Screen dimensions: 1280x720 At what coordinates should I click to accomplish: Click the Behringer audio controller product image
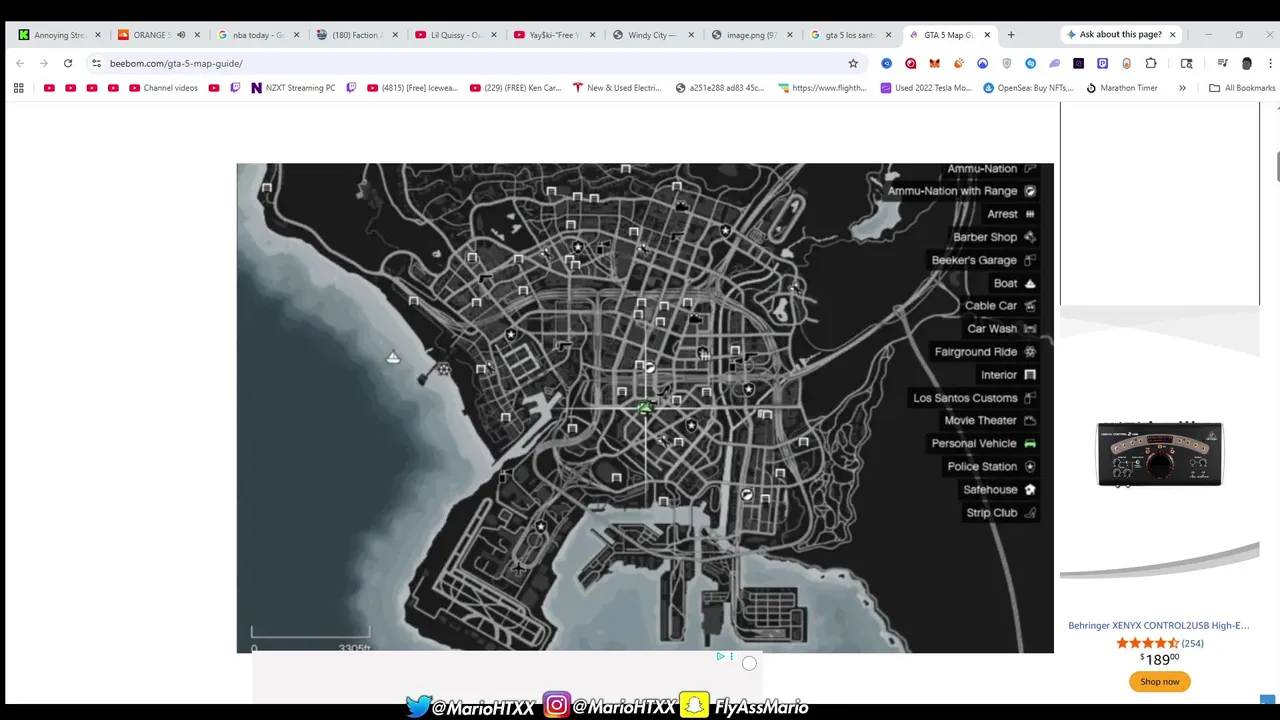pos(1160,454)
